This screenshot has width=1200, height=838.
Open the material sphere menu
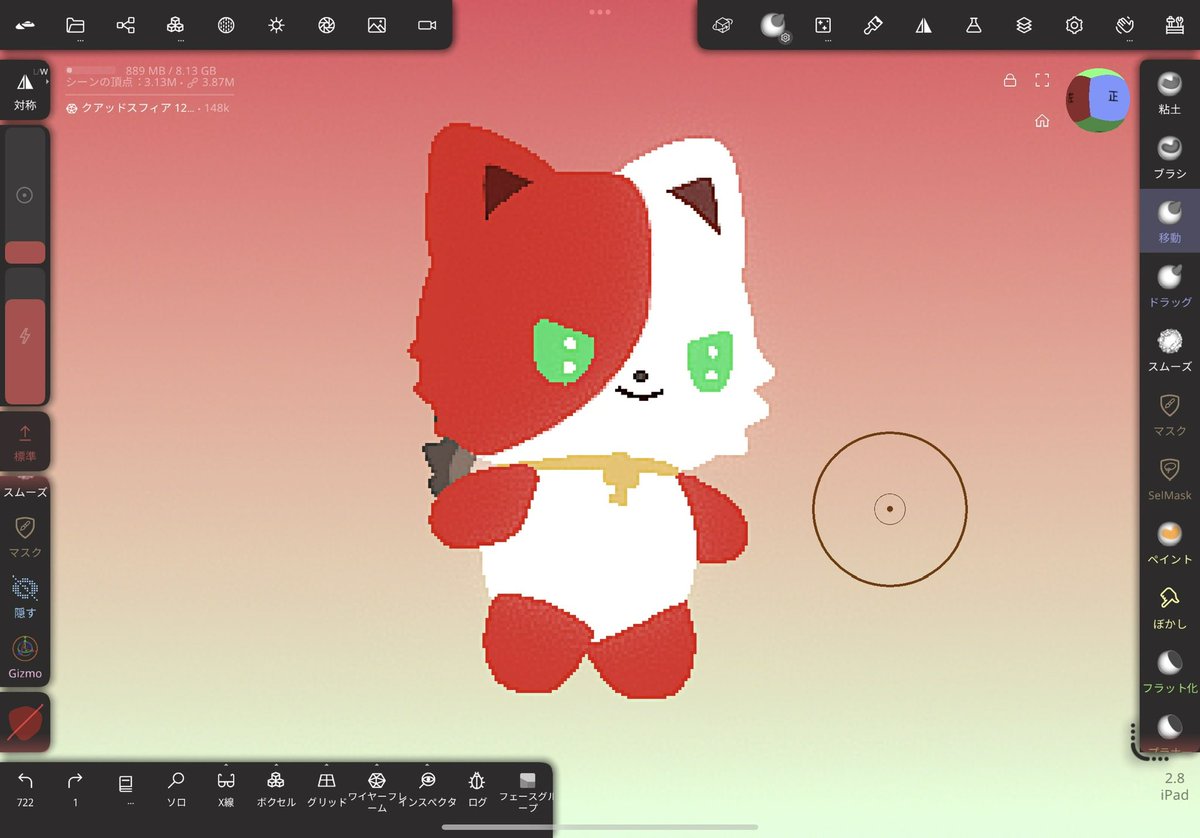point(226,25)
